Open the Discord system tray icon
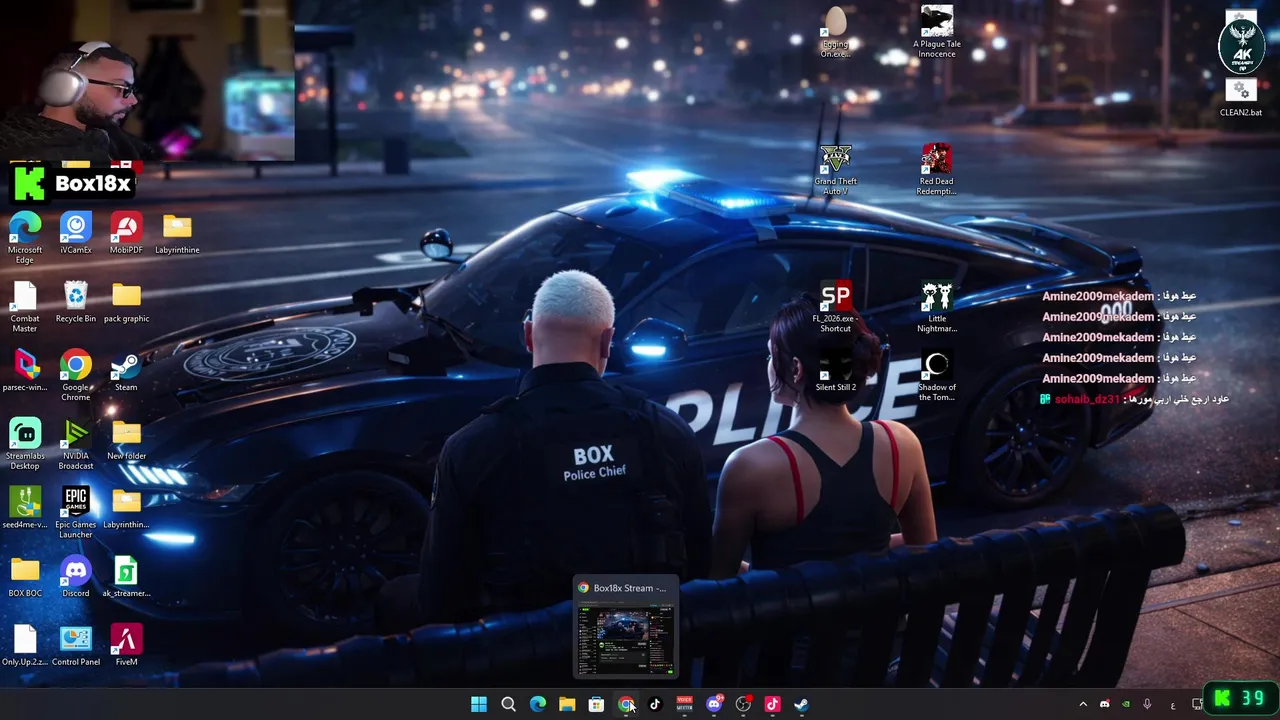1280x720 pixels. tap(1104, 704)
